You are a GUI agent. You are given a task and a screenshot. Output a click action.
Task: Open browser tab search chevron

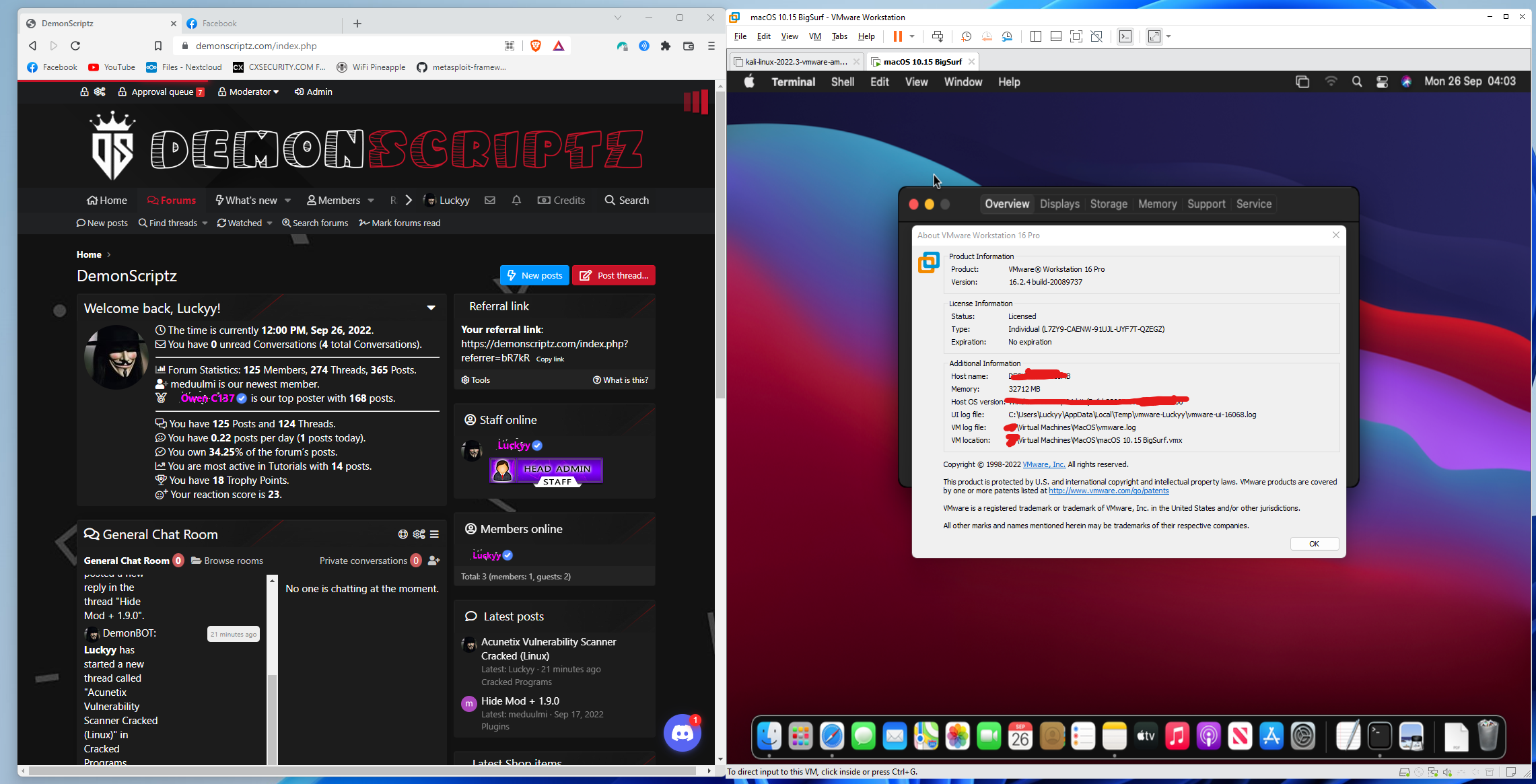617,17
